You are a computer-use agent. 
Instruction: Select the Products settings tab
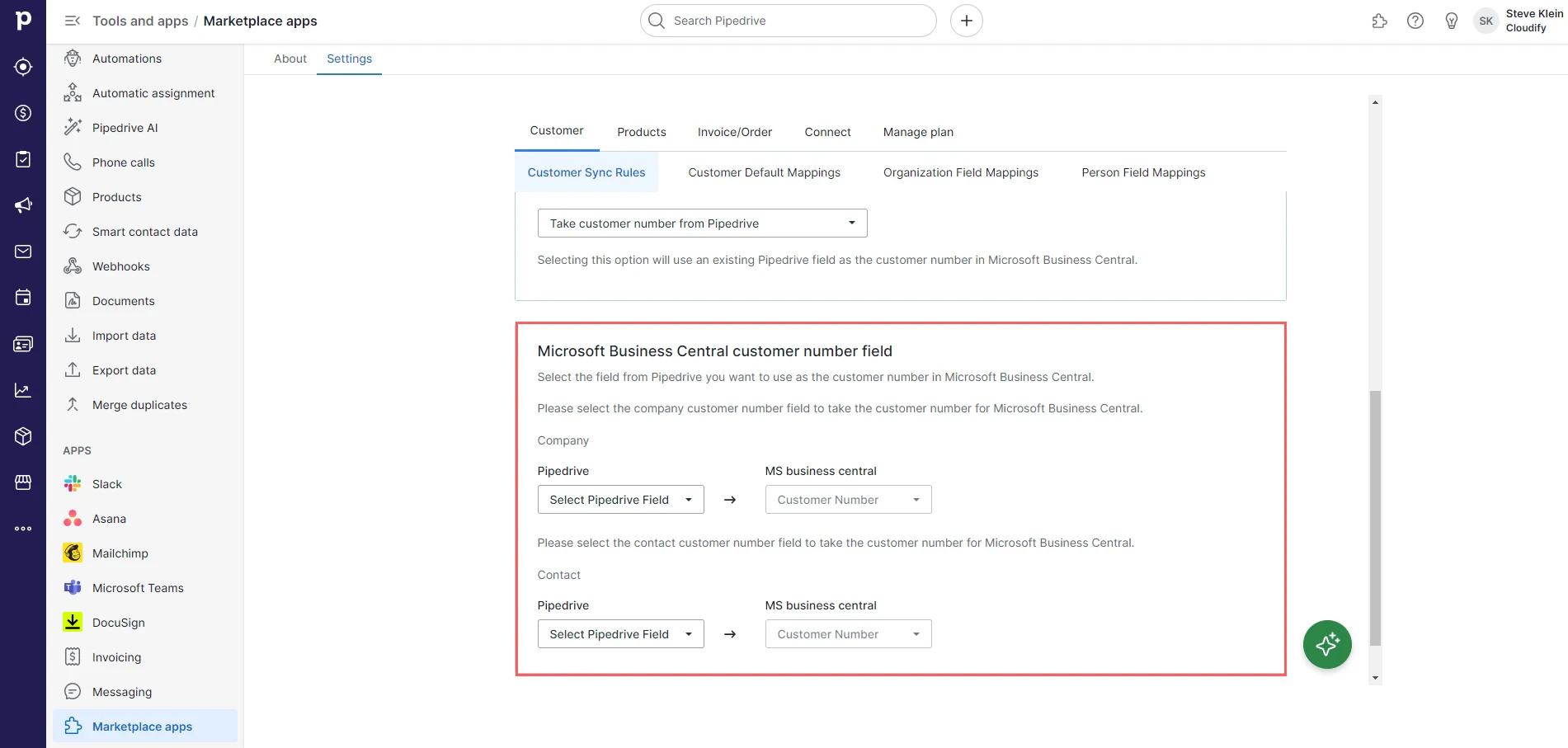coord(642,132)
